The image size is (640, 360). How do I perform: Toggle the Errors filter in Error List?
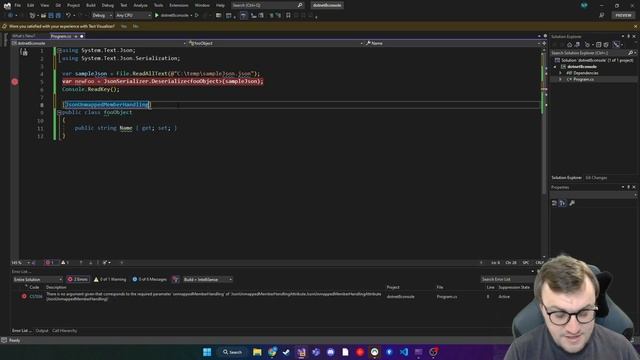[x=78, y=280]
